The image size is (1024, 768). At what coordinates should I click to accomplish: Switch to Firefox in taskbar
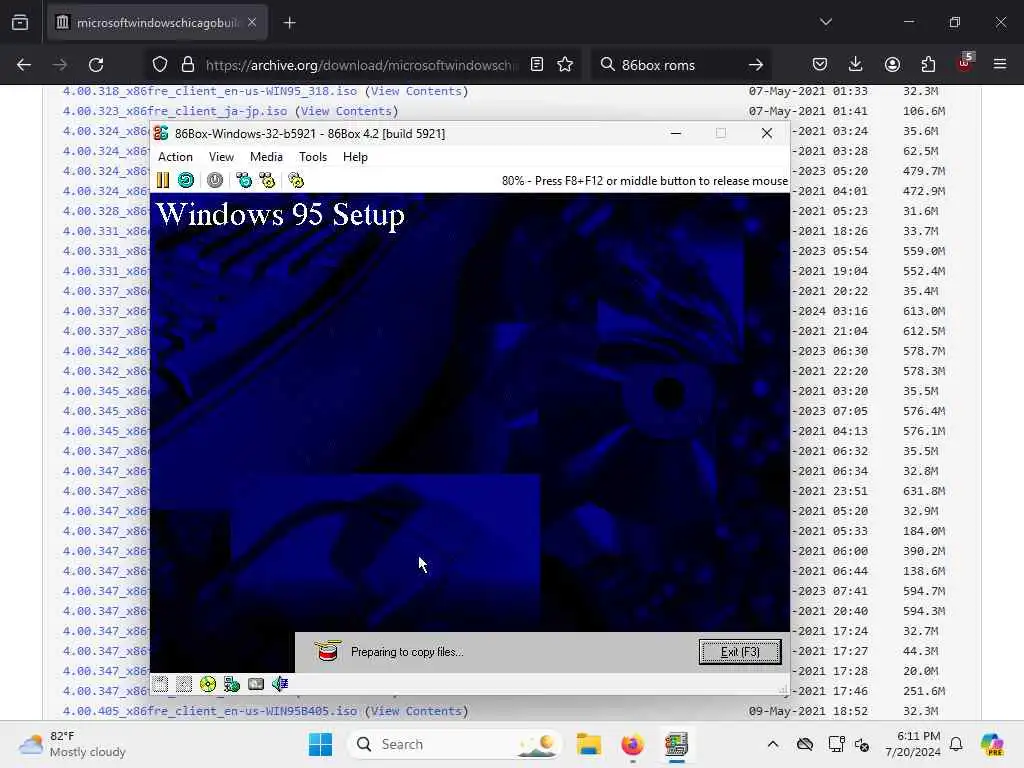632,744
